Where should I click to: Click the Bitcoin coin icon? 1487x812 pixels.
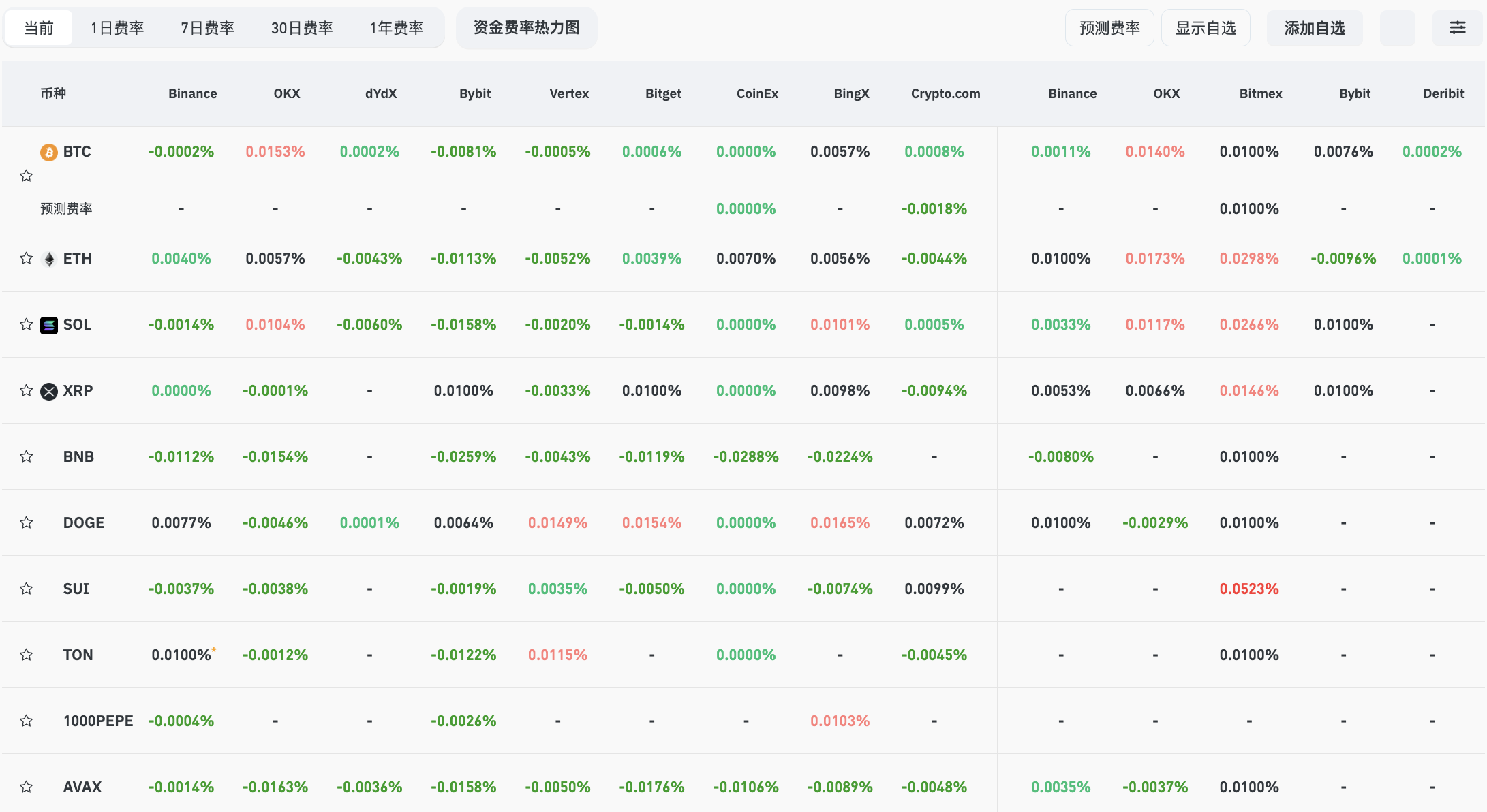tap(49, 152)
